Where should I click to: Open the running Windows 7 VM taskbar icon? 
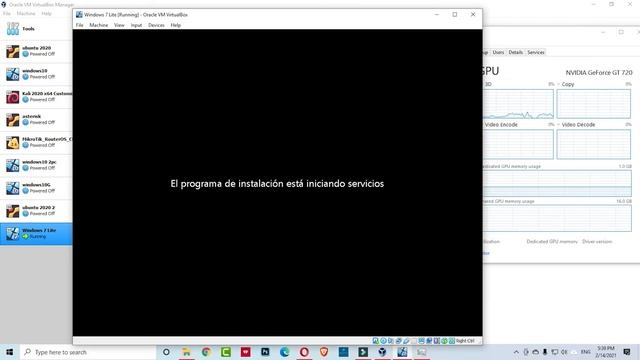coord(402,352)
